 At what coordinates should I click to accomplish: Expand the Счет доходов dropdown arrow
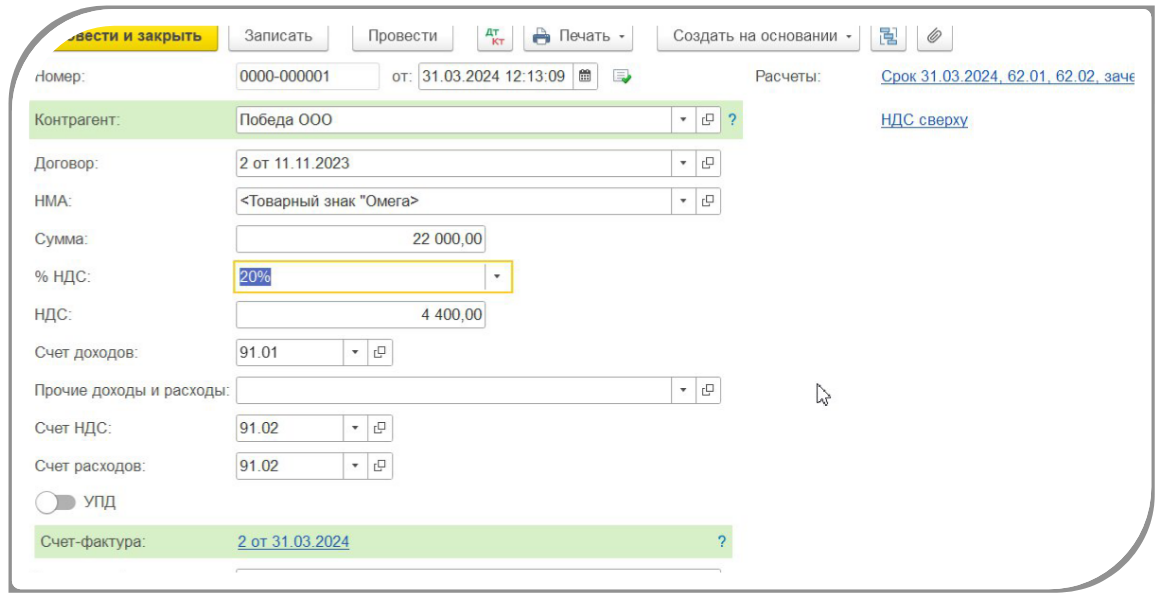[x=354, y=353]
